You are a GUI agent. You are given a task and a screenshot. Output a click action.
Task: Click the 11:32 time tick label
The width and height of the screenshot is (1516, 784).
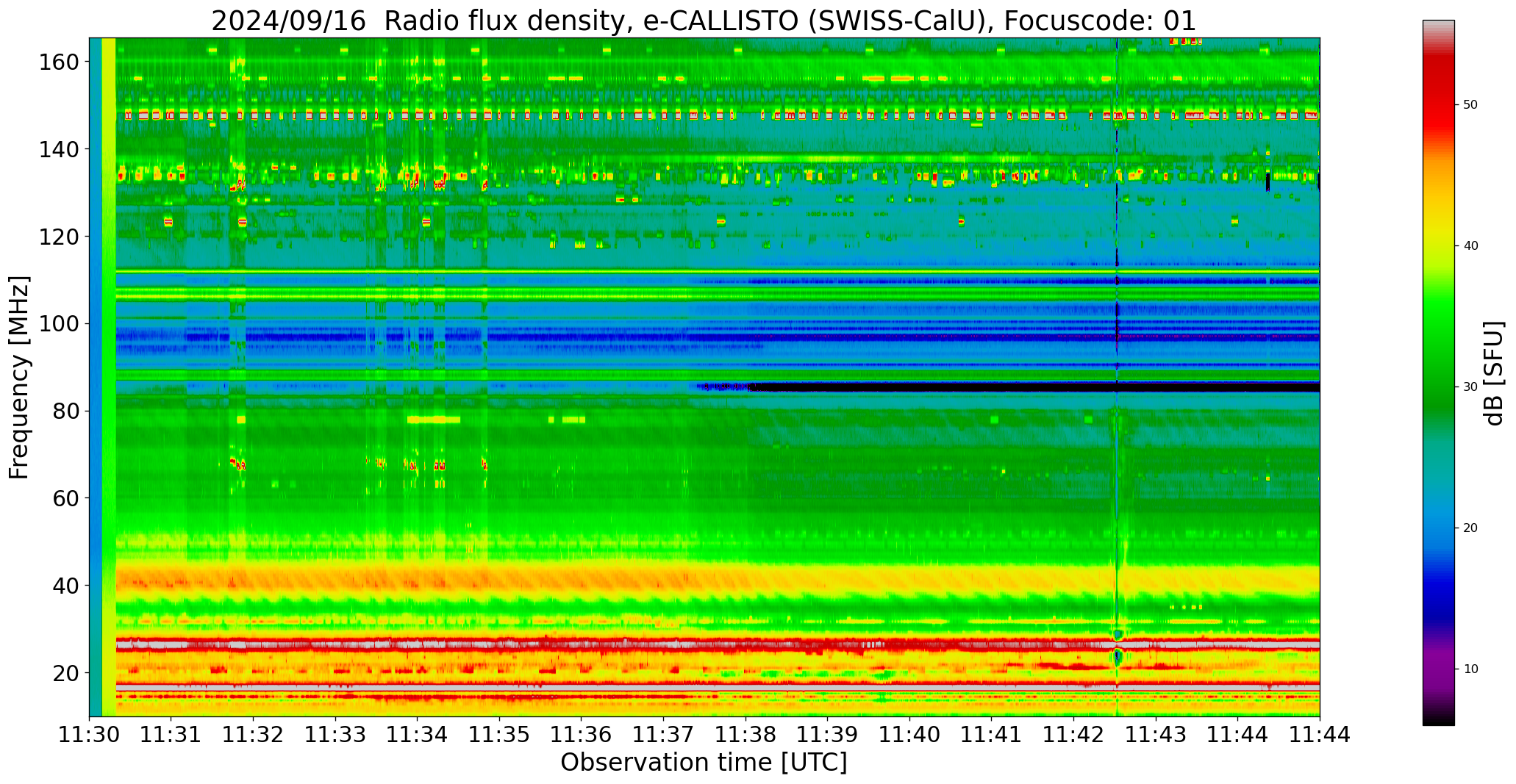[254, 735]
